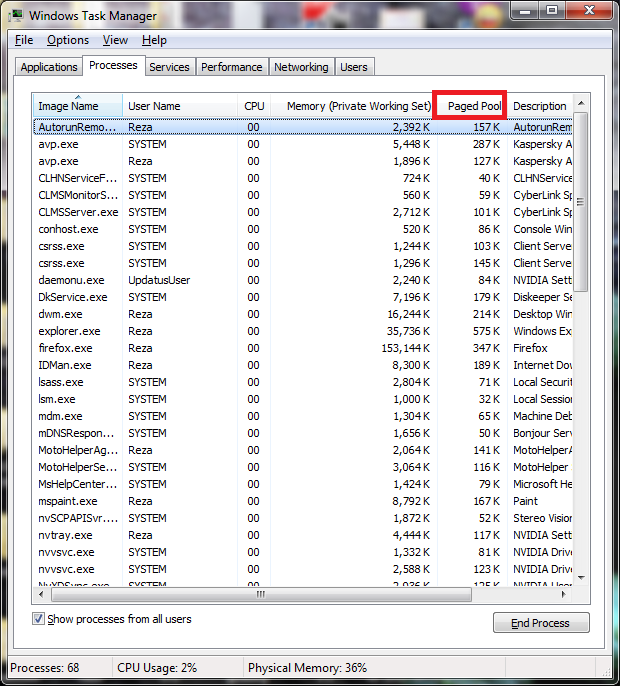Close the Windows Task Manager window

click(x=588, y=13)
